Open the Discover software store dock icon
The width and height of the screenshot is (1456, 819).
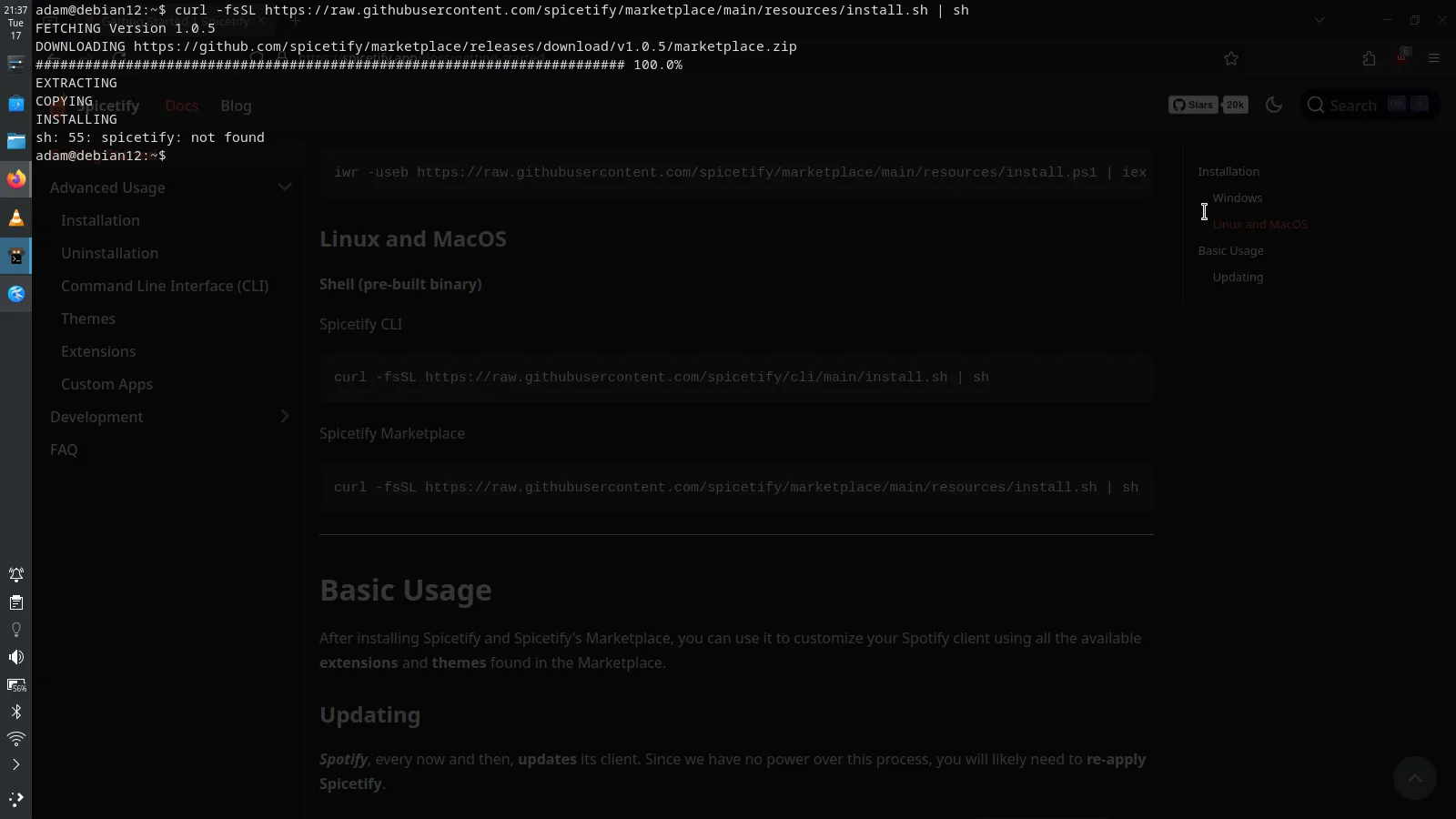click(15, 104)
